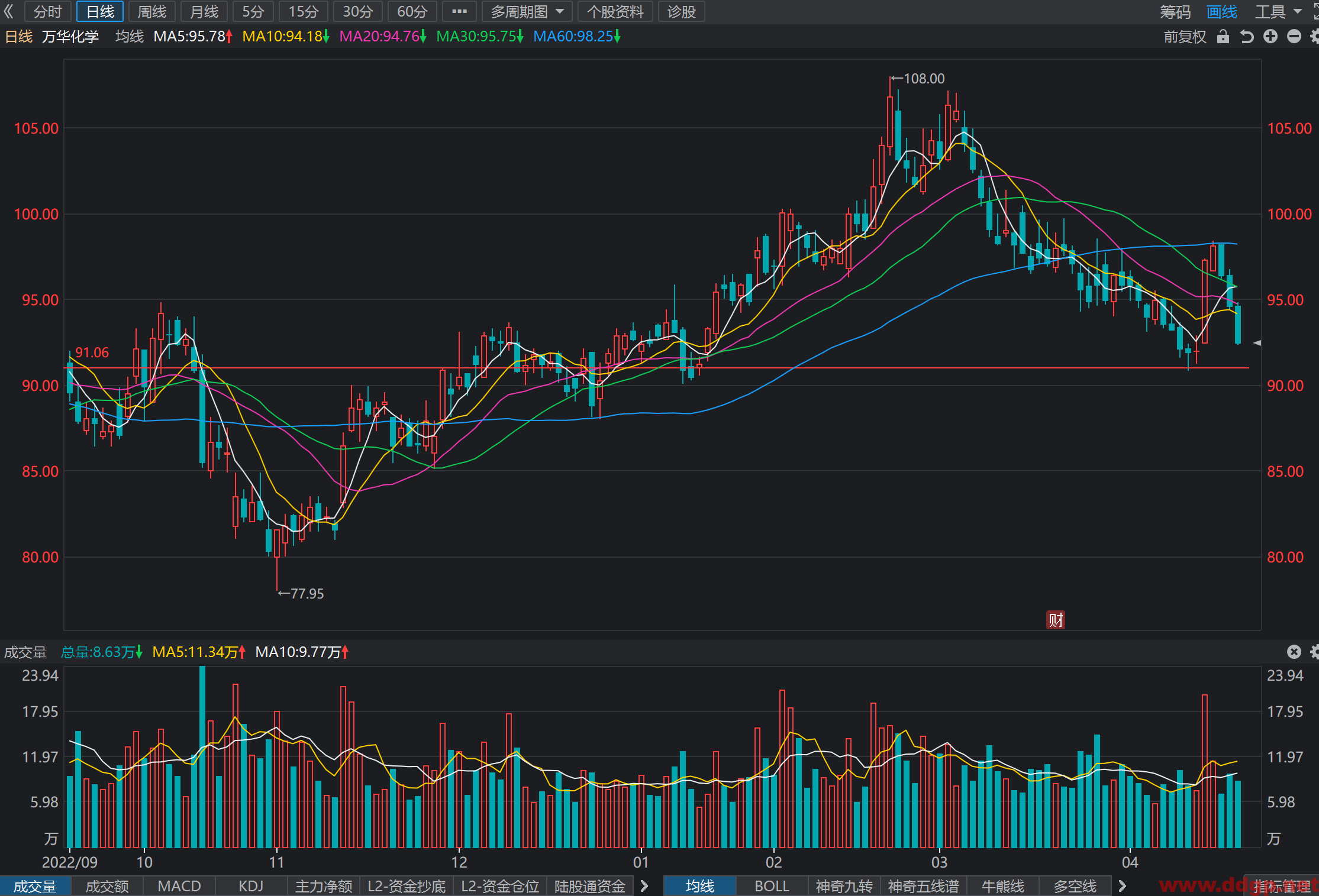Expand the 工具 tools dropdown
Image resolution: width=1319 pixels, height=896 pixels.
(1278, 11)
